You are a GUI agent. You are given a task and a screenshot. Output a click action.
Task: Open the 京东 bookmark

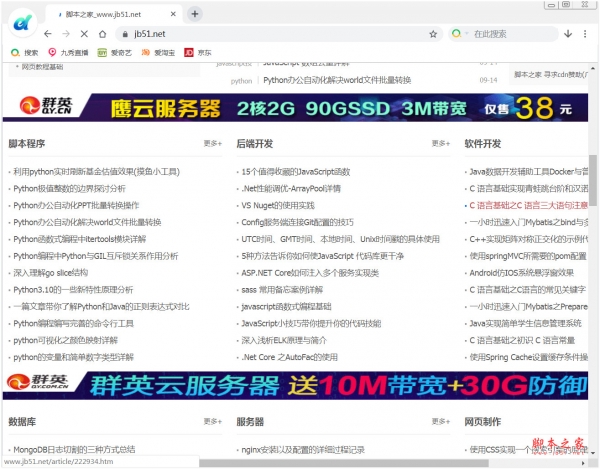click(x=198, y=52)
